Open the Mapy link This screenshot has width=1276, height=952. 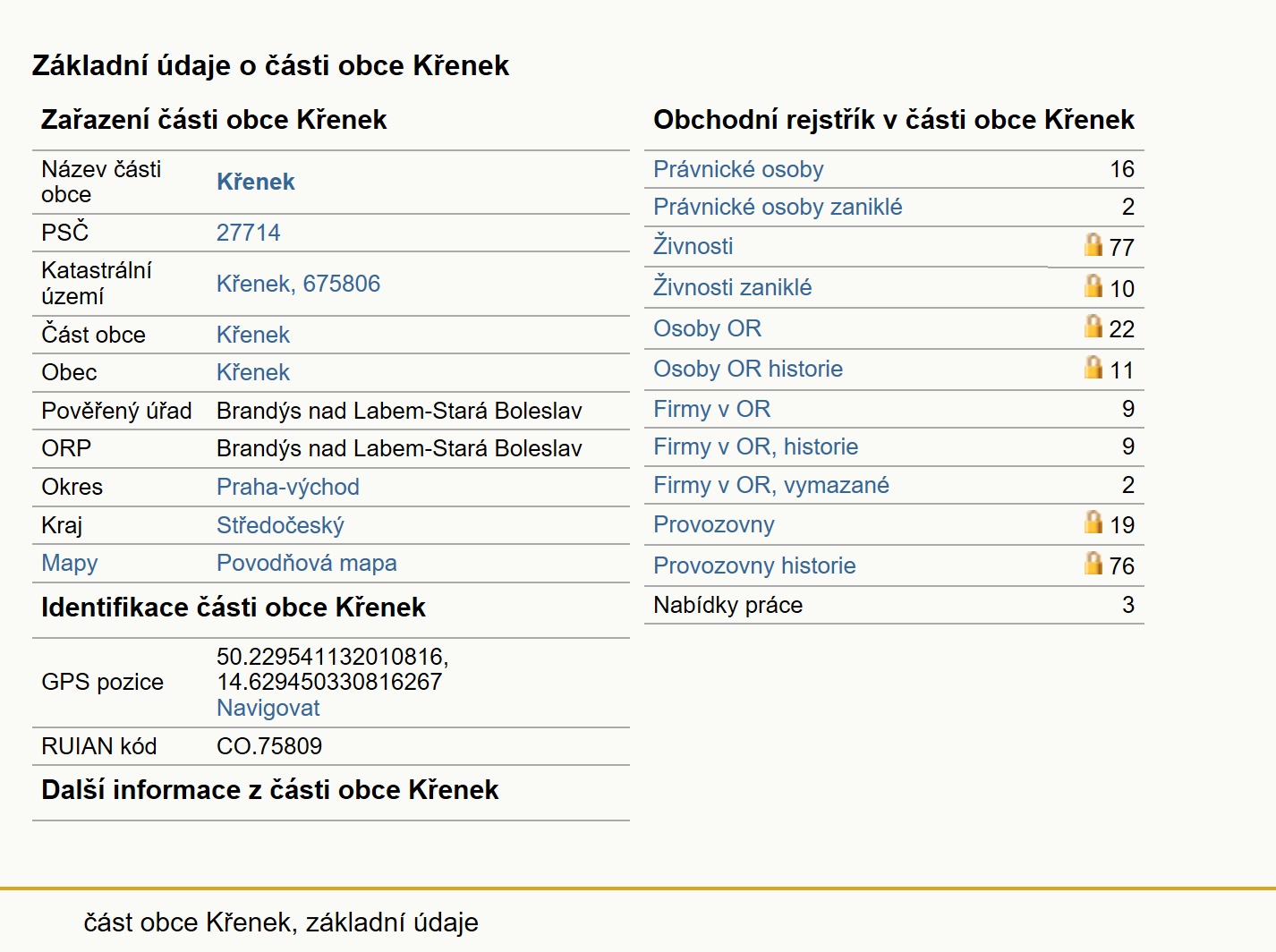click(x=69, y=563)
